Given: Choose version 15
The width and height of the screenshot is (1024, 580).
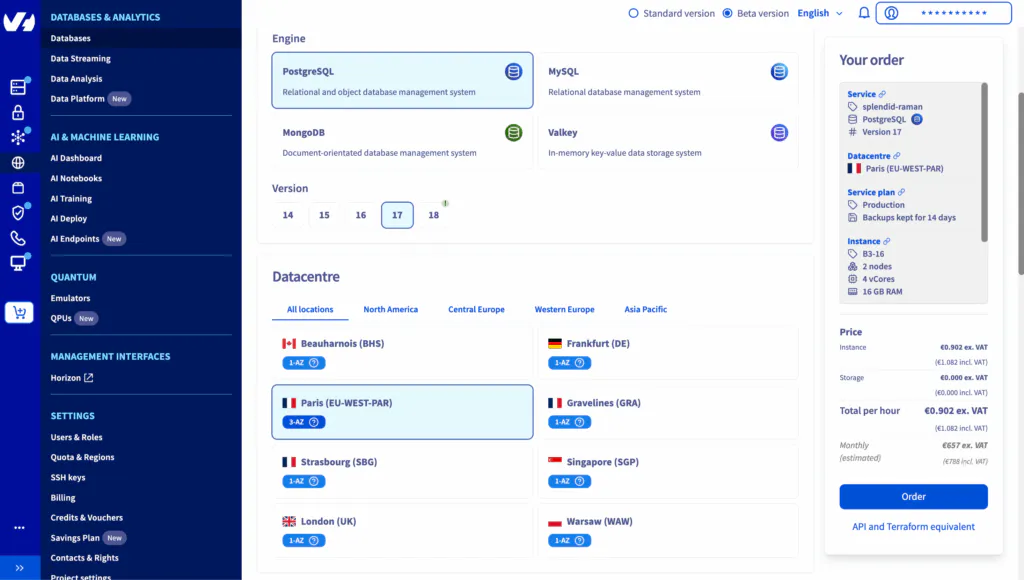Looking at the screenshot, I should pyautogui.click(x=324, y=215).
